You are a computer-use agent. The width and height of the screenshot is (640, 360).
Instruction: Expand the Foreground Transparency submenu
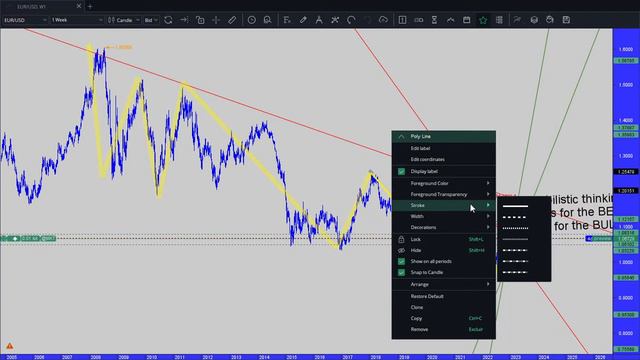point(444,194)
